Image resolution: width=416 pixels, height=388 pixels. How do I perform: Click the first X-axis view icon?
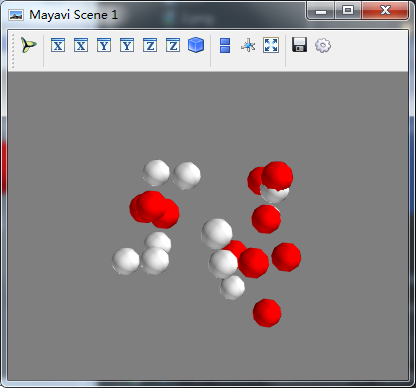point(58,45)
